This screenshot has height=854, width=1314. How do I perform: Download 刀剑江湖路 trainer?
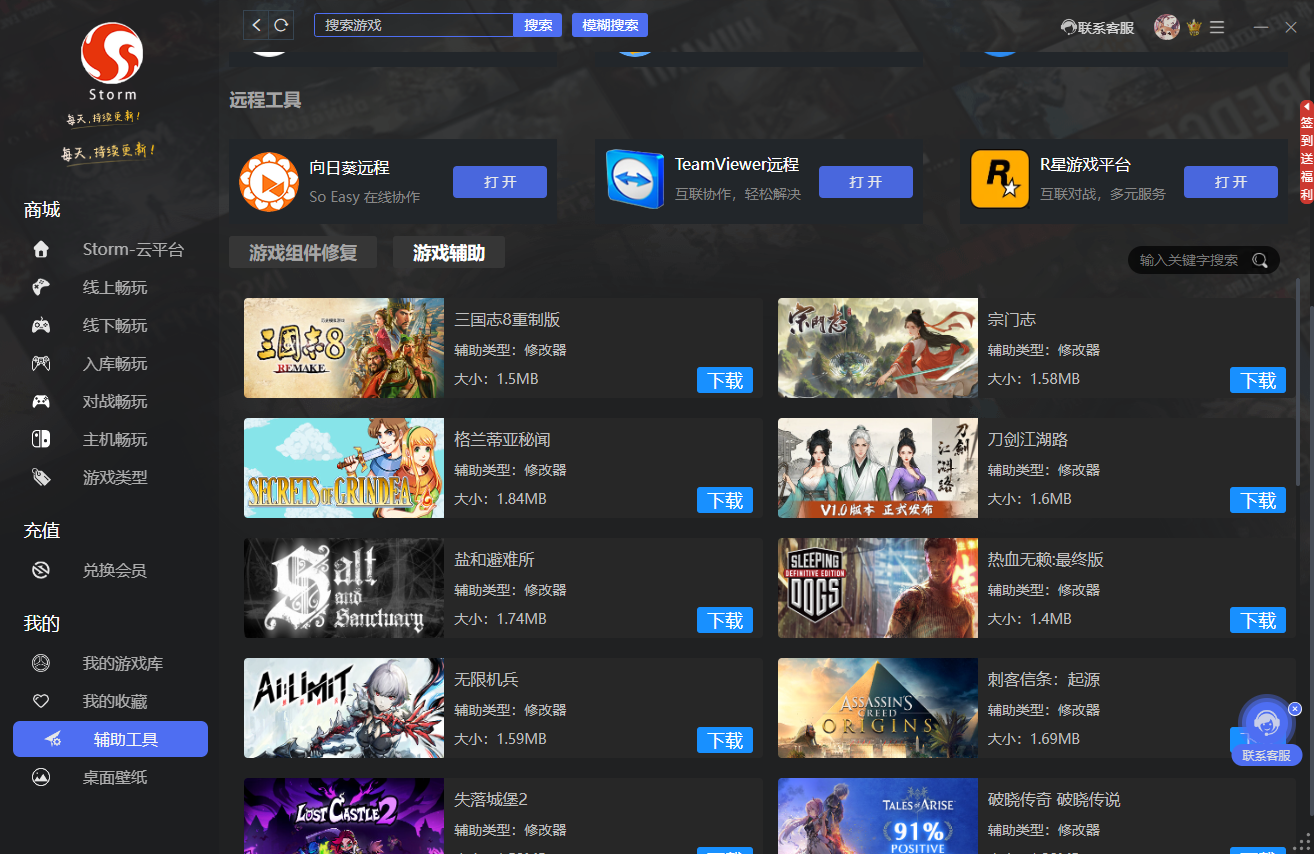(x=1258, y=500)
